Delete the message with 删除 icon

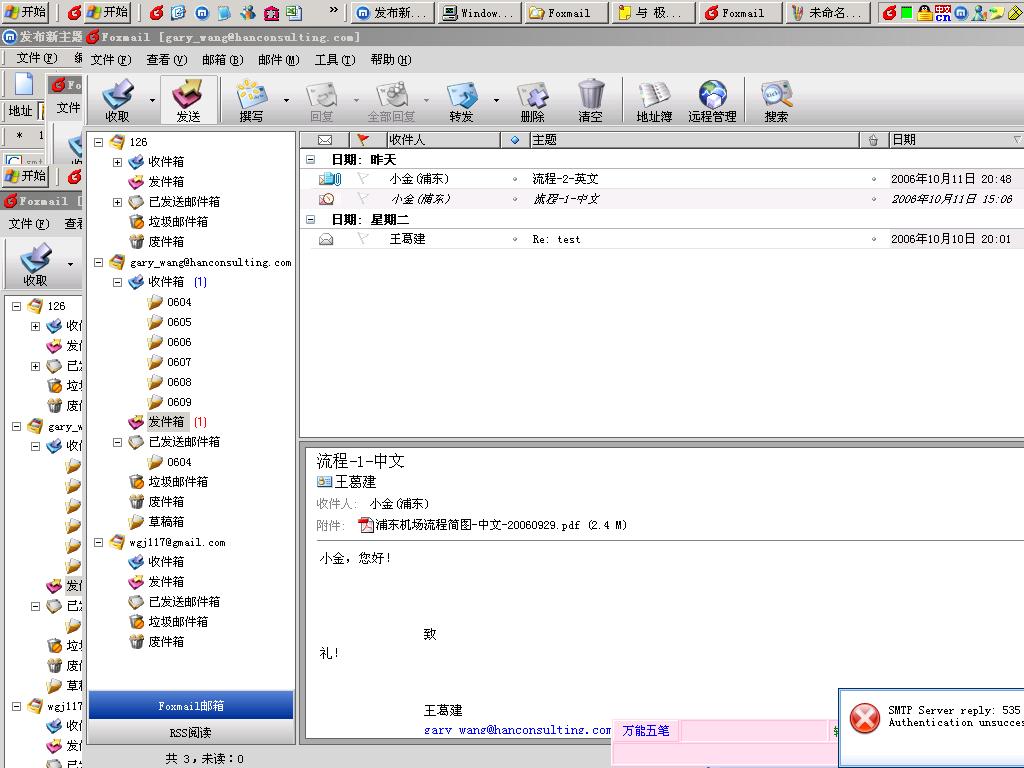pos(532,99)
